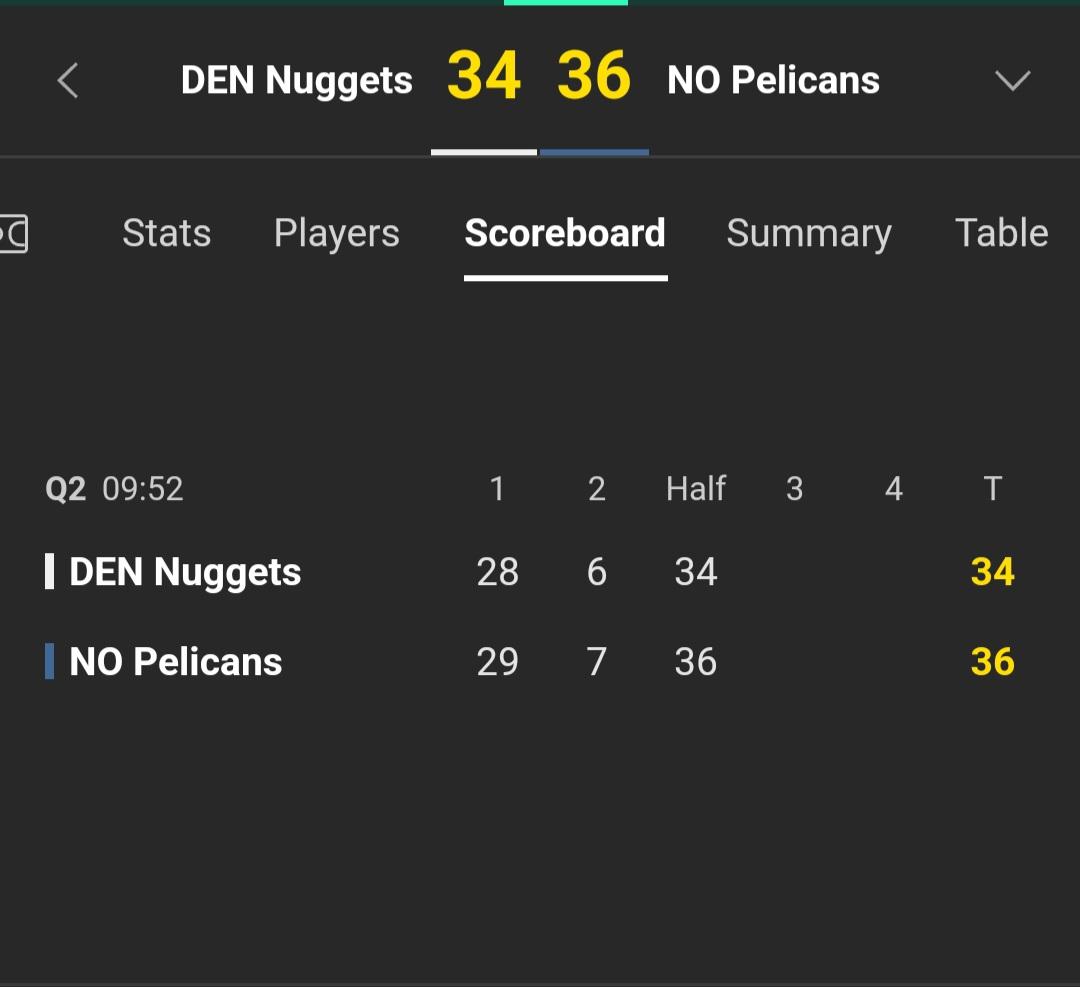Screen dimensions: 1080x987
Task: Expand the match dropdown chevron
Action: [1012, 81]
